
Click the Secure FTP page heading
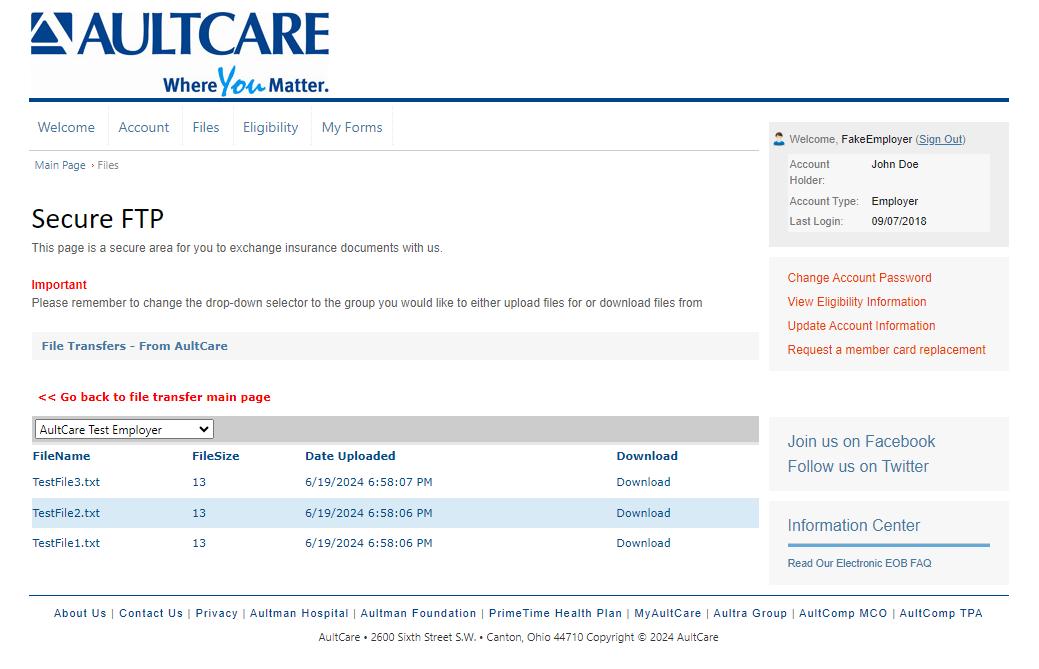97,219
